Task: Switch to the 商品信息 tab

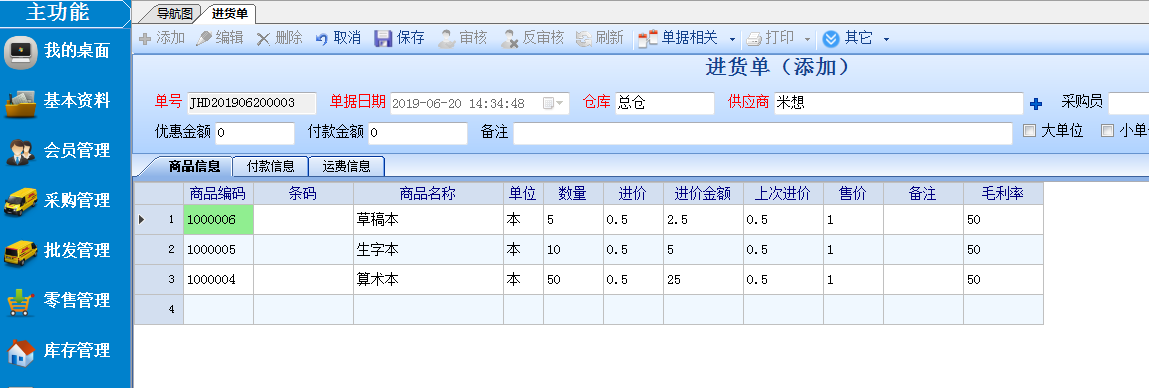Action: pyautogui.click(x=193, y=166)
